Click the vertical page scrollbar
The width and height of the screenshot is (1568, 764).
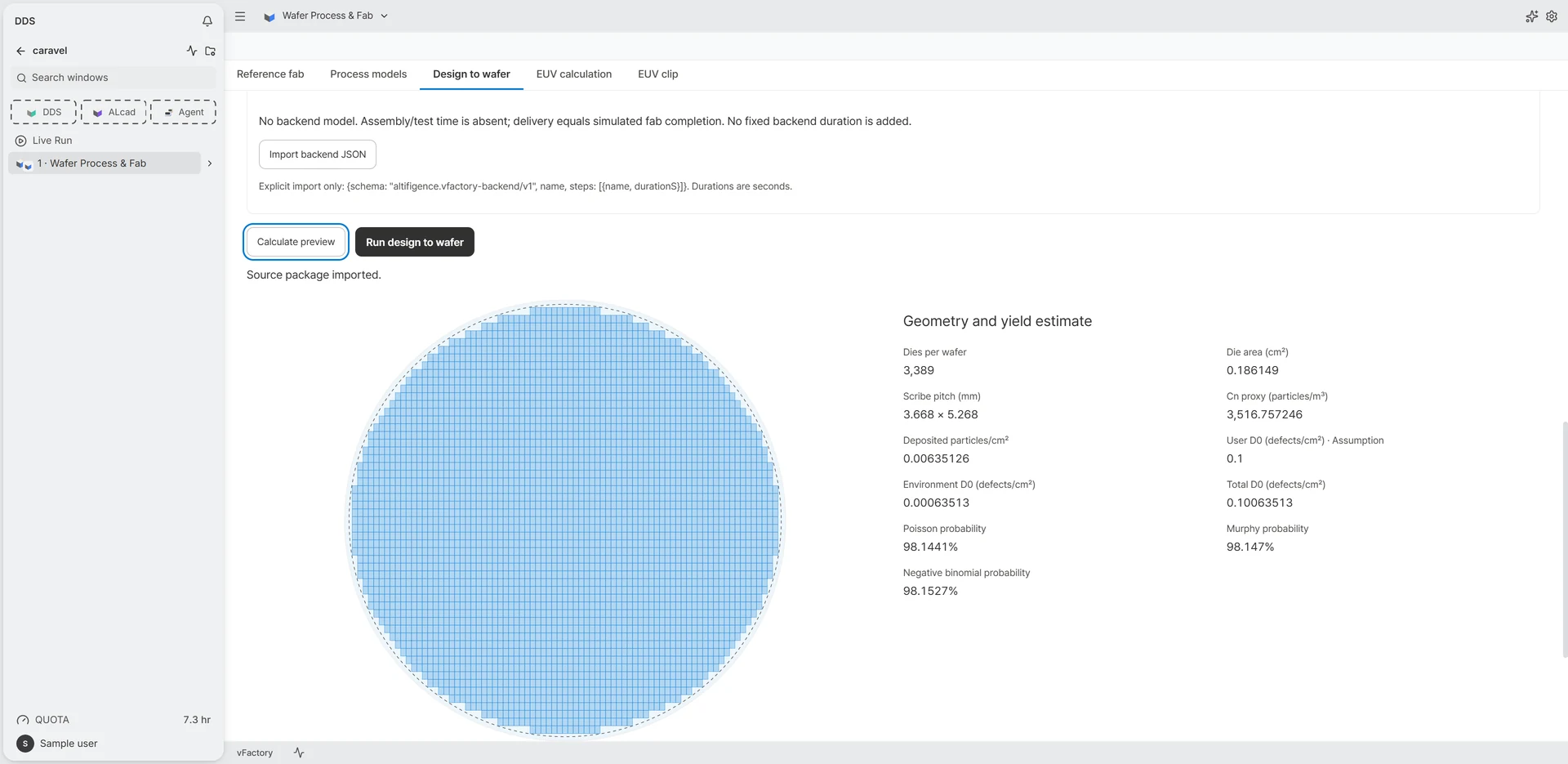point(1565,539)
